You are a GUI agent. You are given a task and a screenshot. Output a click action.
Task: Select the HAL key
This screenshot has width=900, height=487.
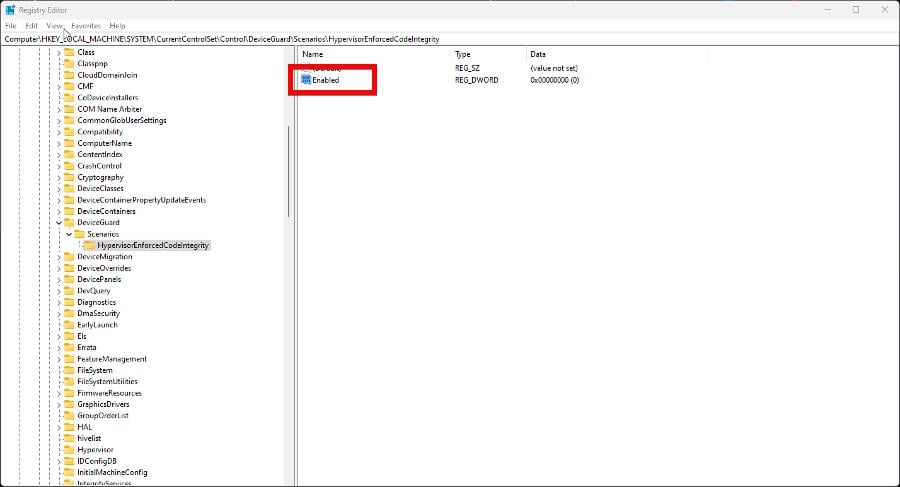click(84, 427)
